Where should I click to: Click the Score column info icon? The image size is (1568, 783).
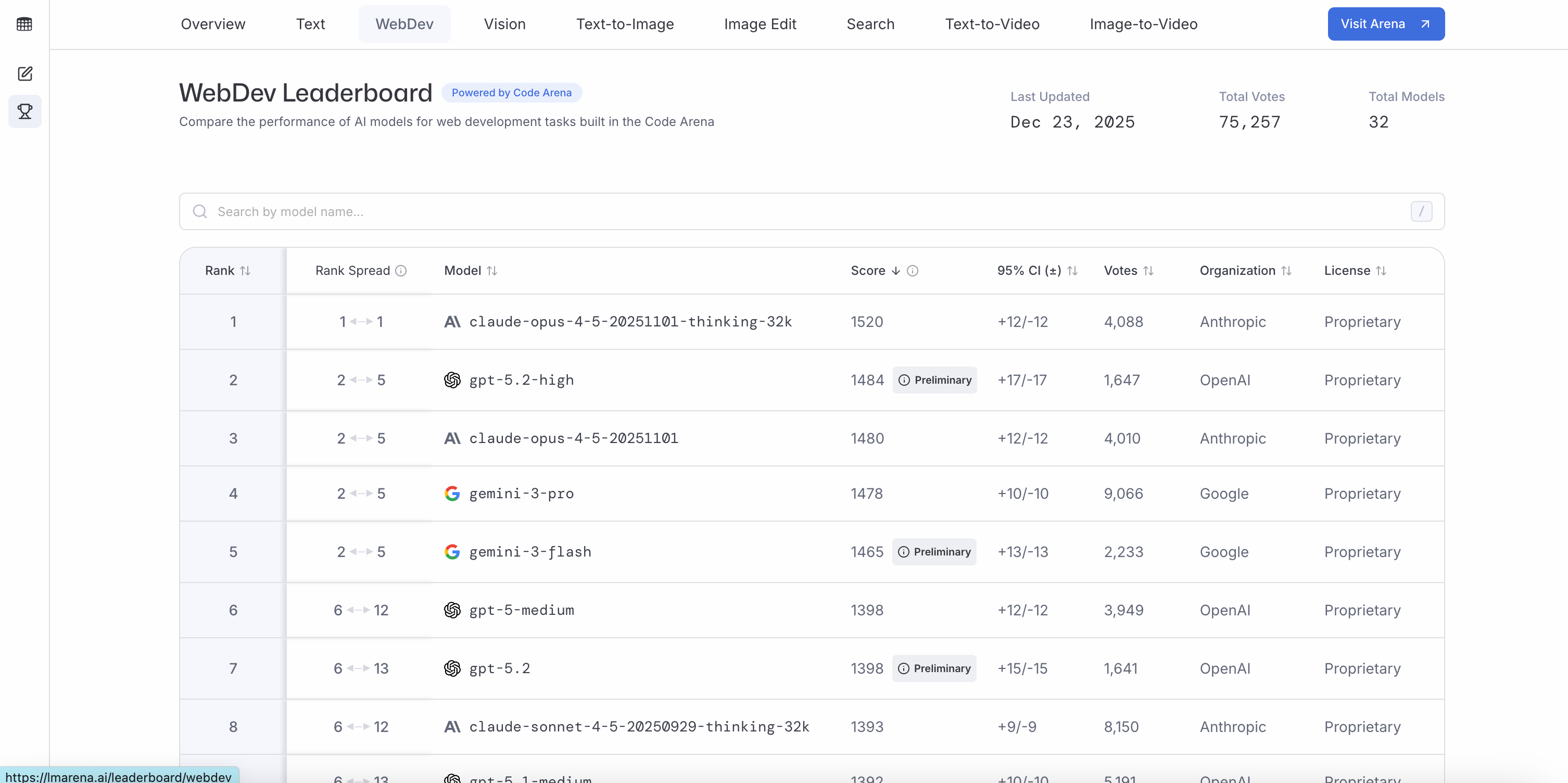[913, 271]
